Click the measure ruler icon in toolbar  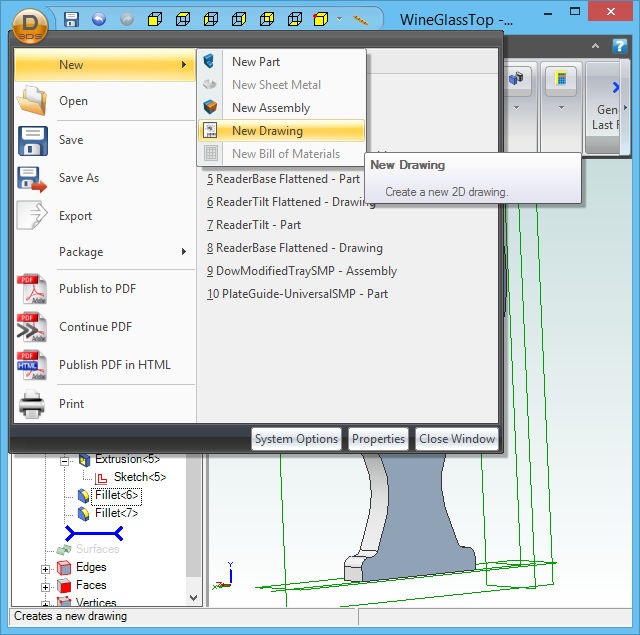coord(360,20)
